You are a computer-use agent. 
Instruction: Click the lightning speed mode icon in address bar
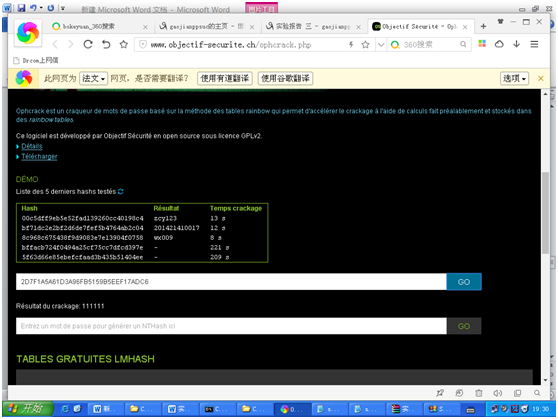[351, 44]
